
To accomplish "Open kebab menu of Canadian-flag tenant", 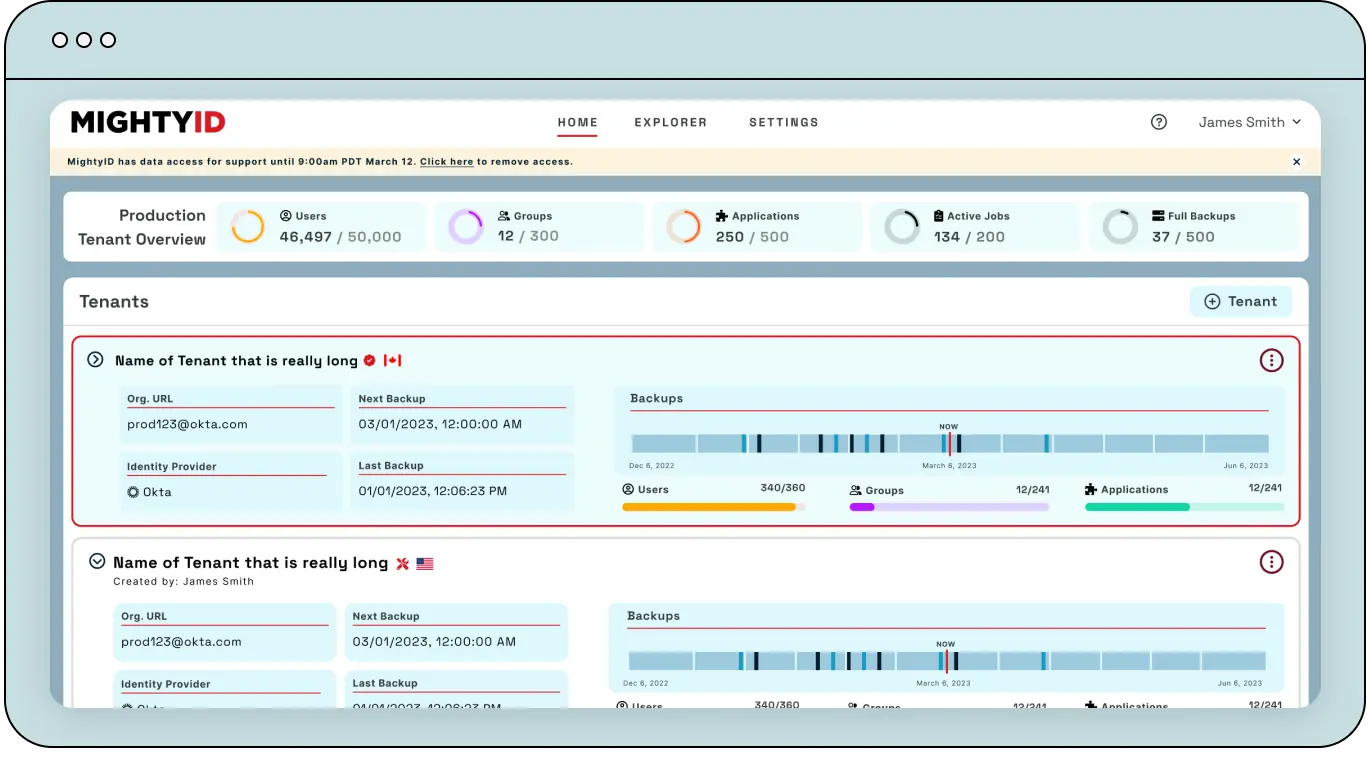I will [x=1271, y=360].
